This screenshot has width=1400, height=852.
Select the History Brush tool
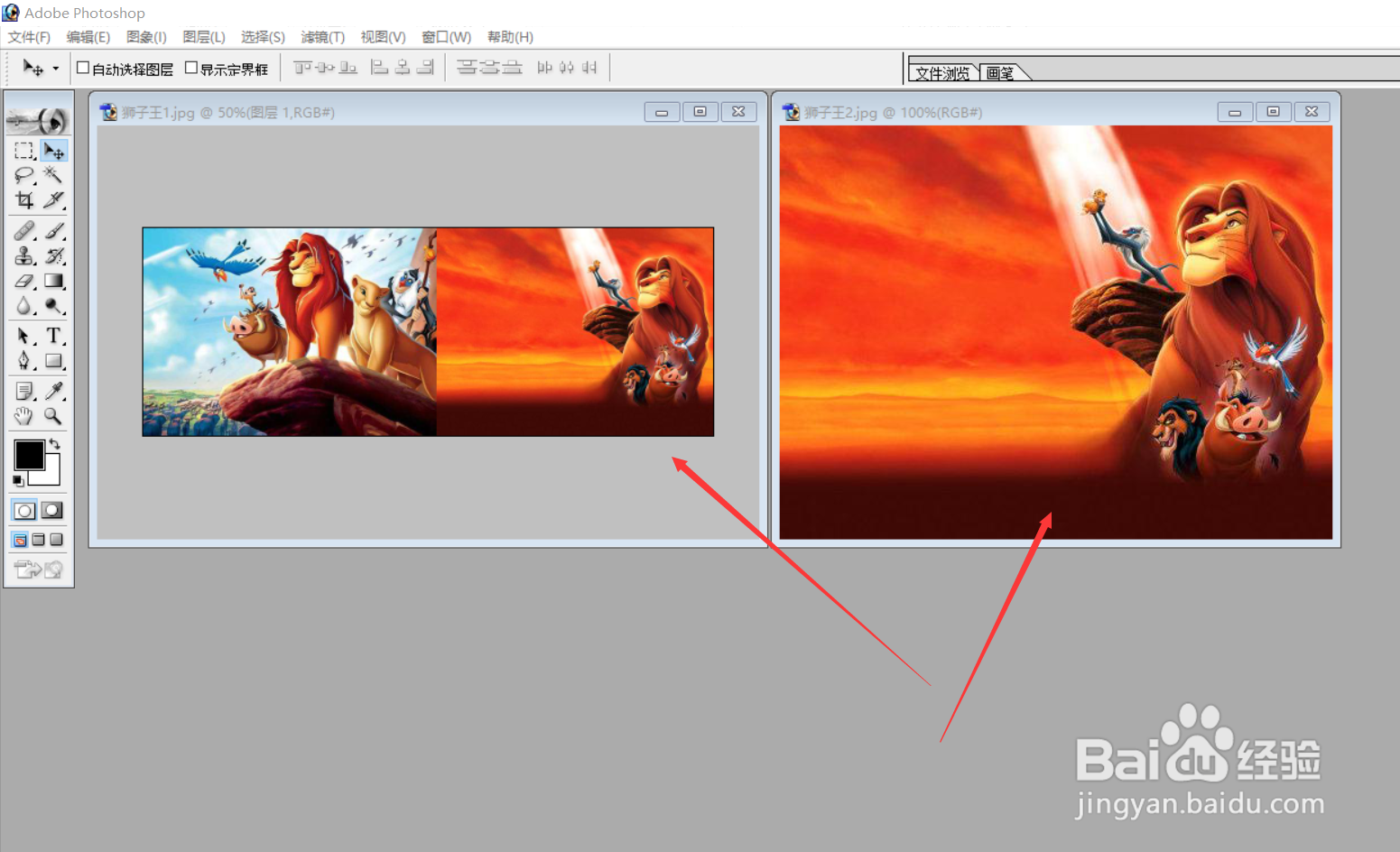click(x=54, y=256)
